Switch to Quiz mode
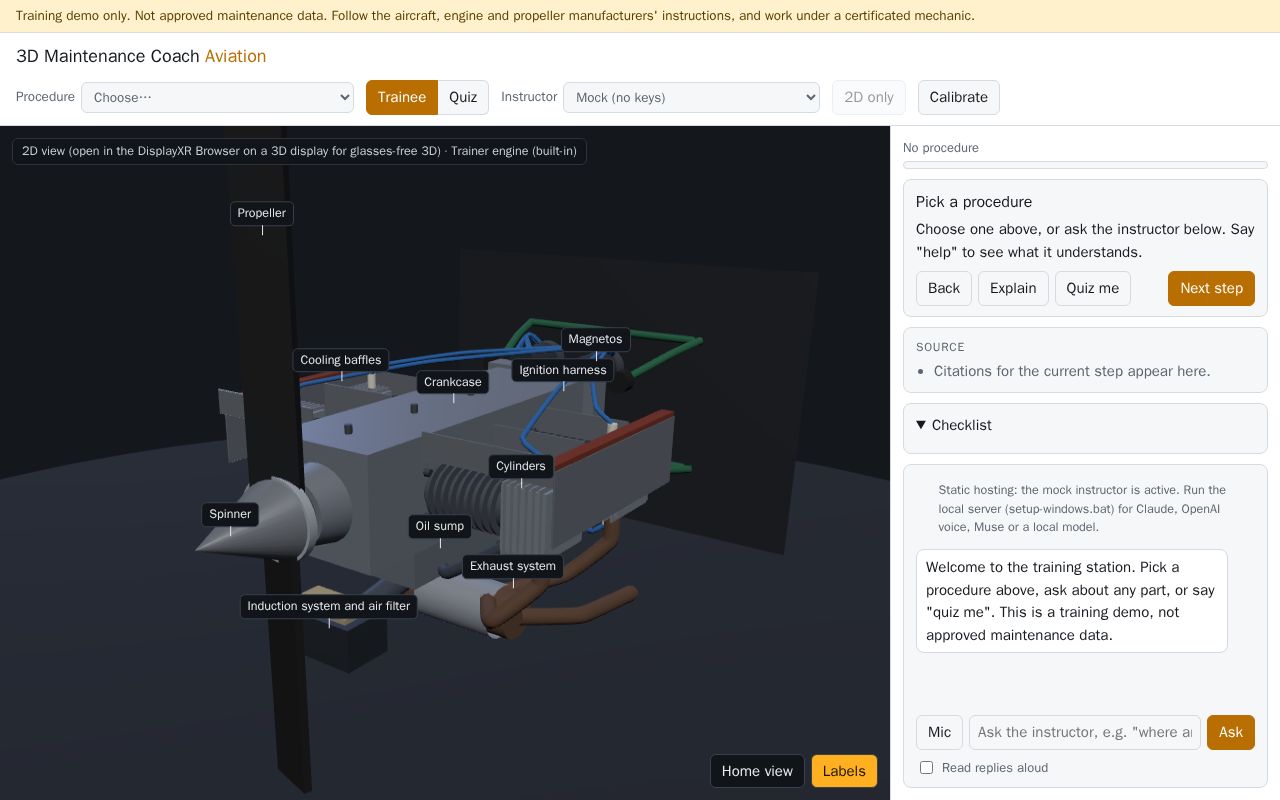 pyautogui.click(x=463, y=97)
